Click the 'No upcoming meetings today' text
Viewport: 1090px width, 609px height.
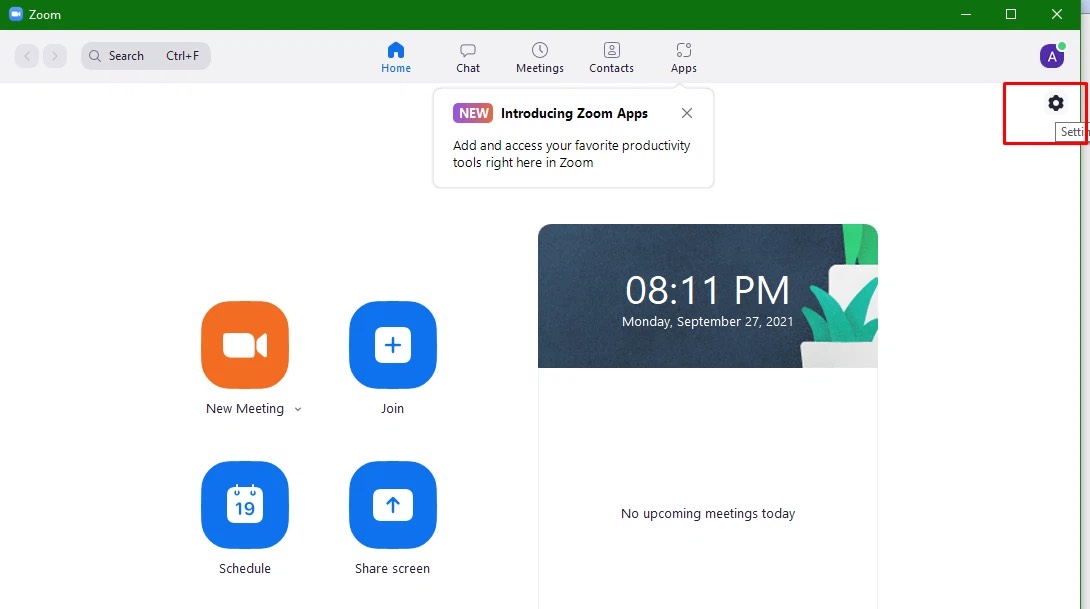(x=708, y=514)
